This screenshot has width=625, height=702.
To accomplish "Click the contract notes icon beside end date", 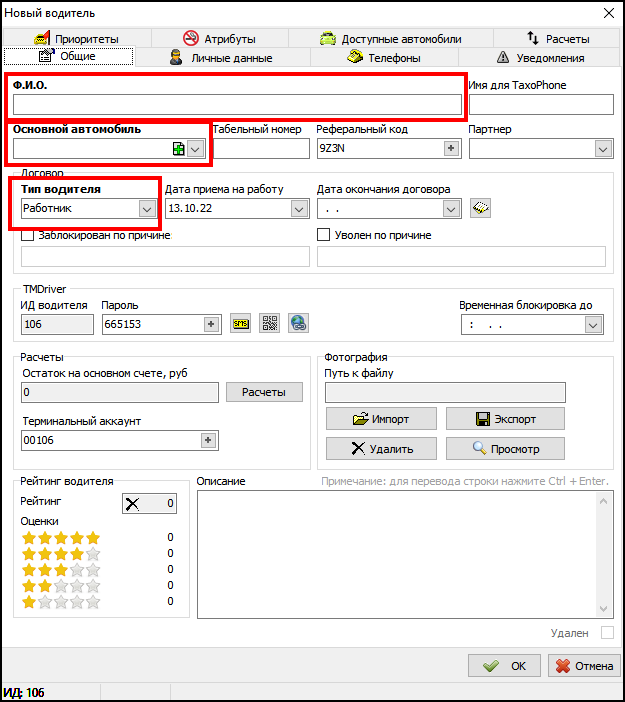I will tap(481, 208).
